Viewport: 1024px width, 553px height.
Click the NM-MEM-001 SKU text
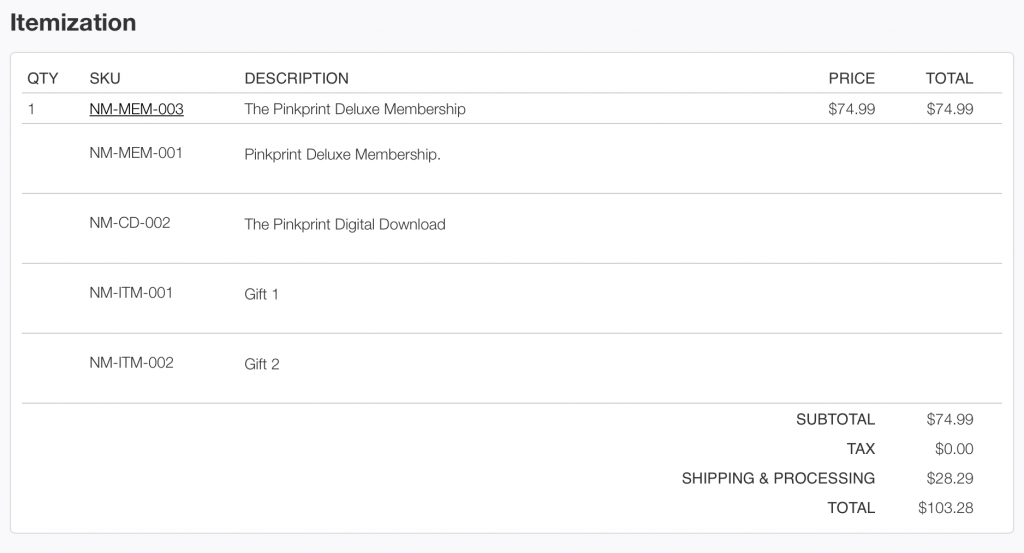[136, 153]
